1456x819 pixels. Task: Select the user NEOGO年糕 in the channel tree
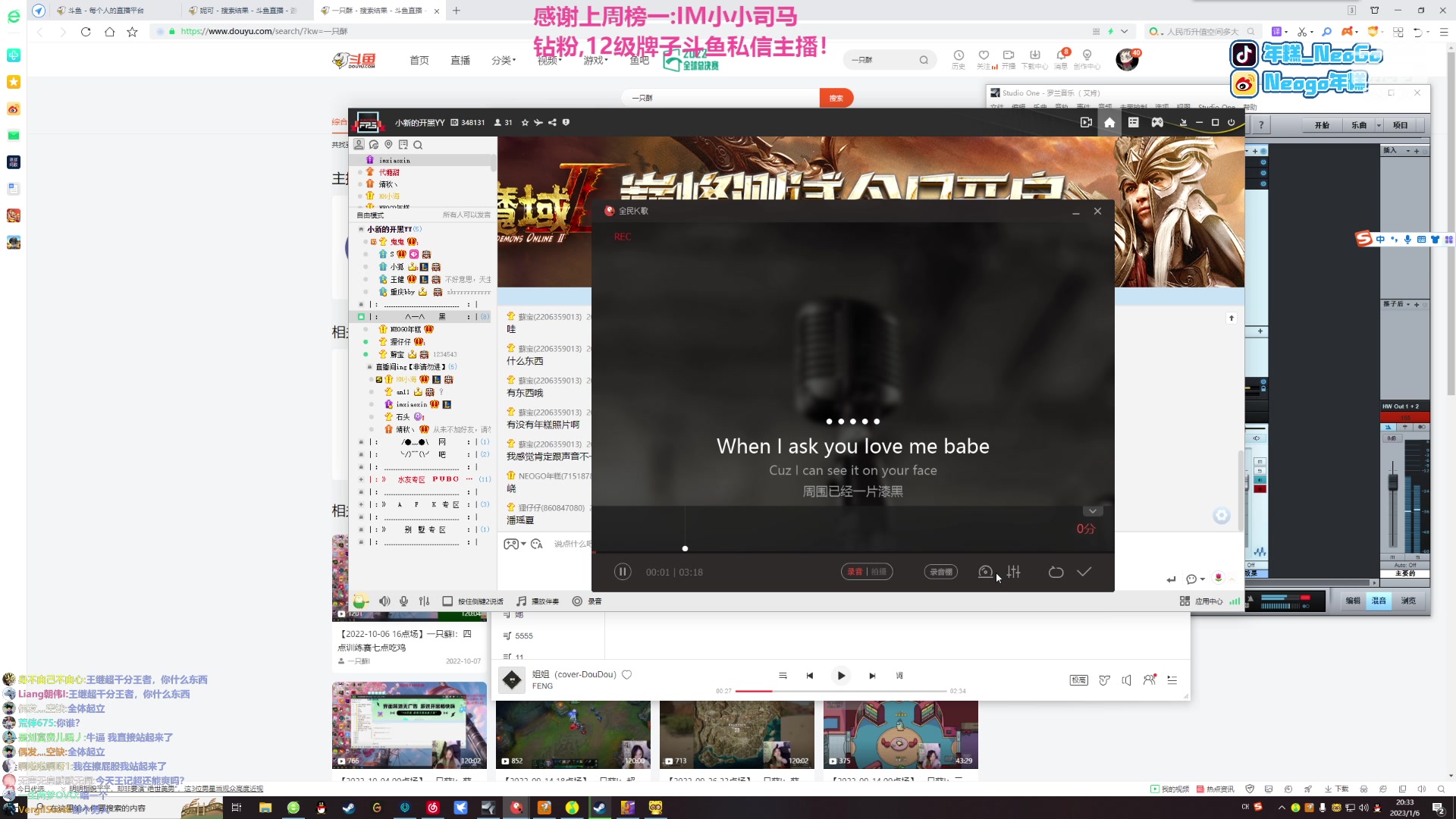point(406,329)
